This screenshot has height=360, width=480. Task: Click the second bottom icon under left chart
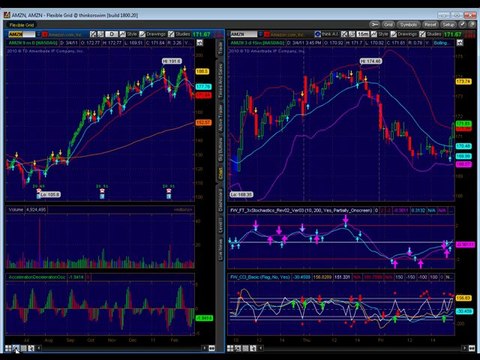[16, 348]
